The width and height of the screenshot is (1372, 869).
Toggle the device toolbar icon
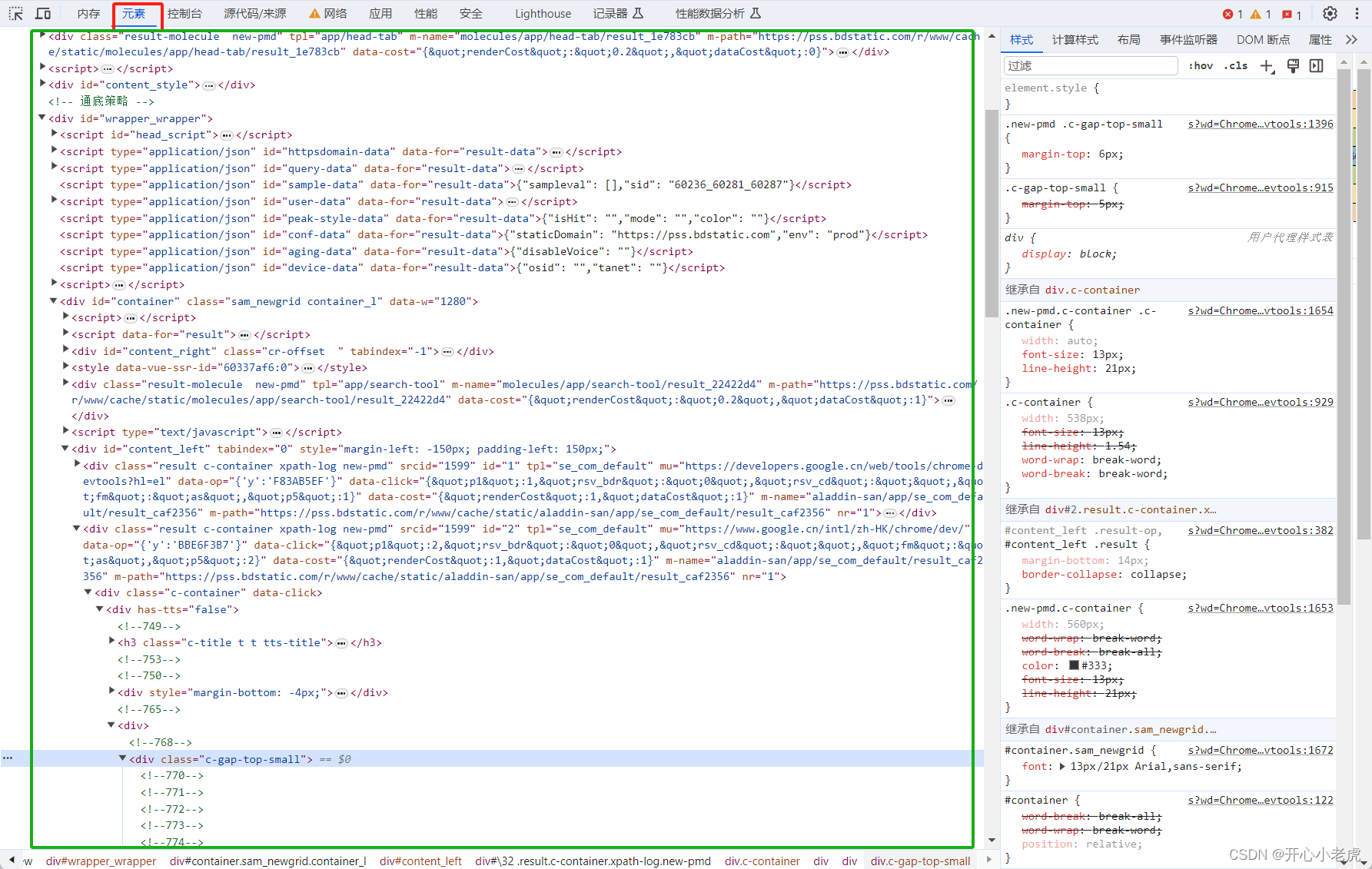tap(43, 14)
